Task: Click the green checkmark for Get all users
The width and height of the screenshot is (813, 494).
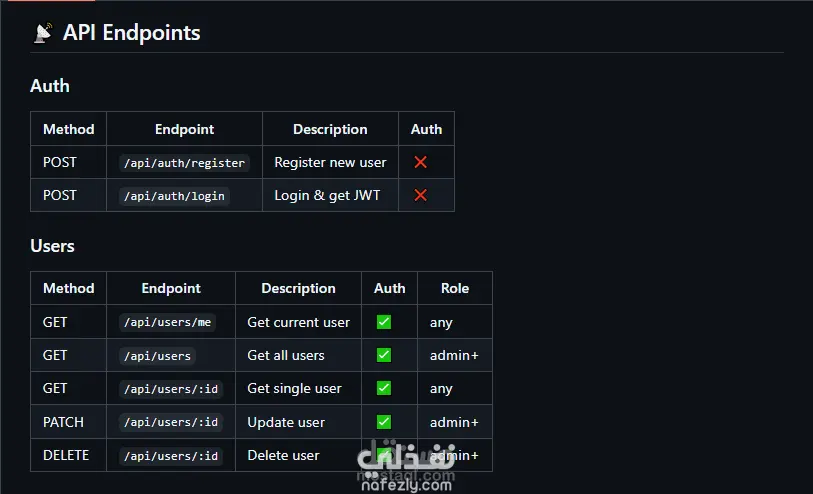Action: click(384, 355)
